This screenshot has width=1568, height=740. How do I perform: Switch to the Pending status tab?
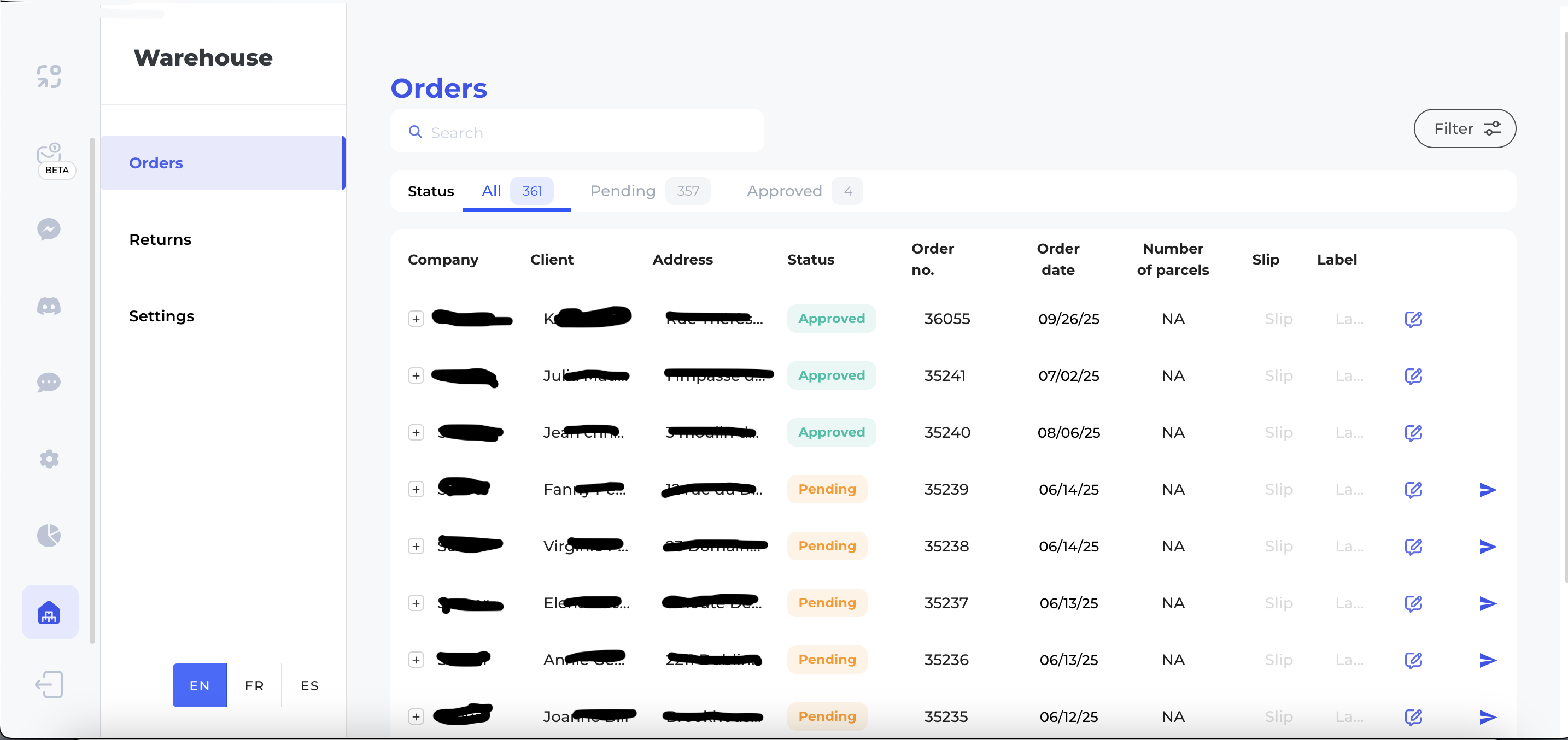tap(622, 191)
